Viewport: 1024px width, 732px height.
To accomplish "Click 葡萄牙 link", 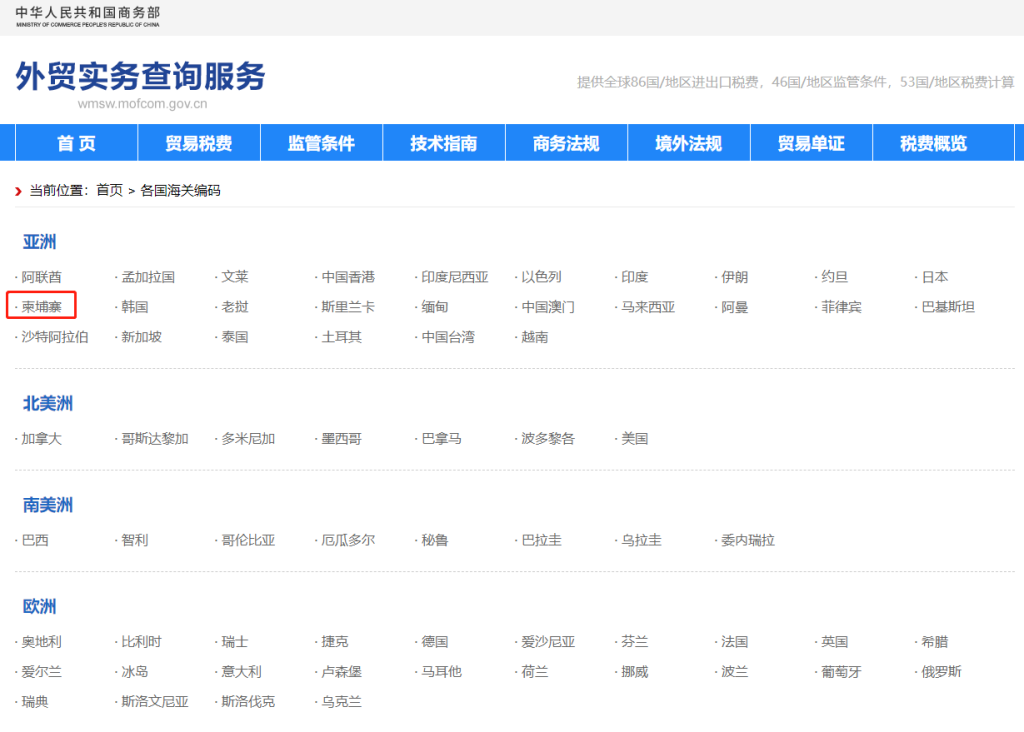I will pos(841,672).
